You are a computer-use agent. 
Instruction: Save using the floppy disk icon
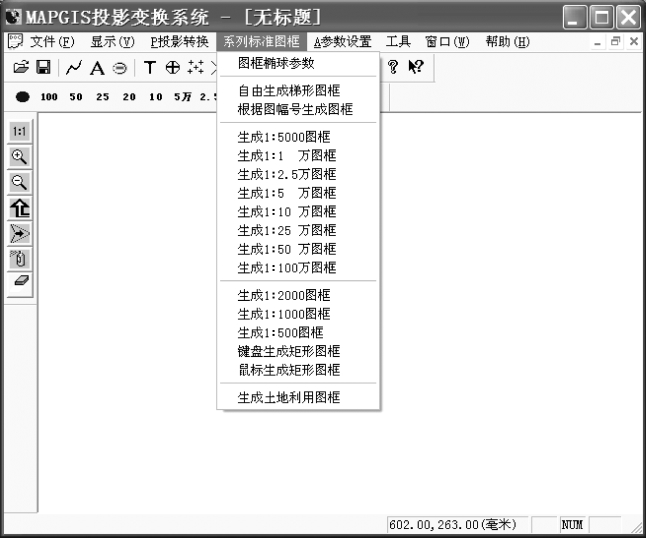tap(43, 67)
